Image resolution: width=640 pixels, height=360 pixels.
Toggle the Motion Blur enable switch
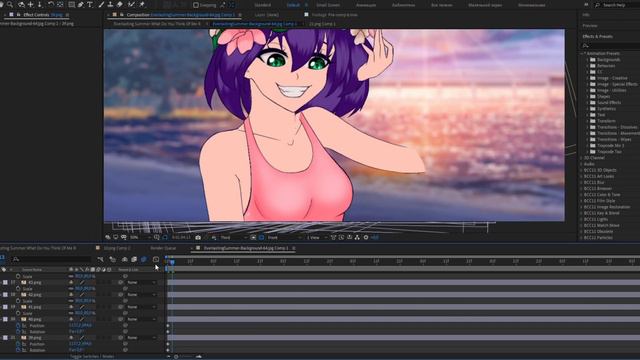(x=144, y=259)
